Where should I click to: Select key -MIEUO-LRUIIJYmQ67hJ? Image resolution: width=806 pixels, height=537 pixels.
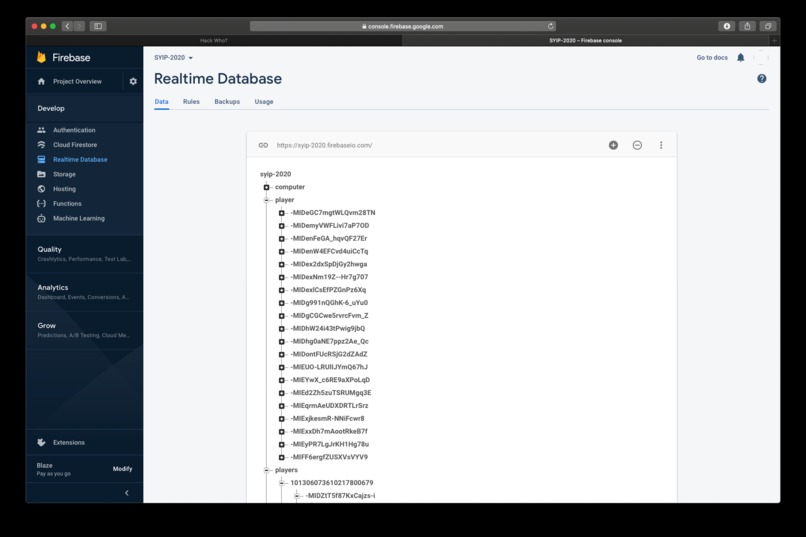(x=329, y=367)
